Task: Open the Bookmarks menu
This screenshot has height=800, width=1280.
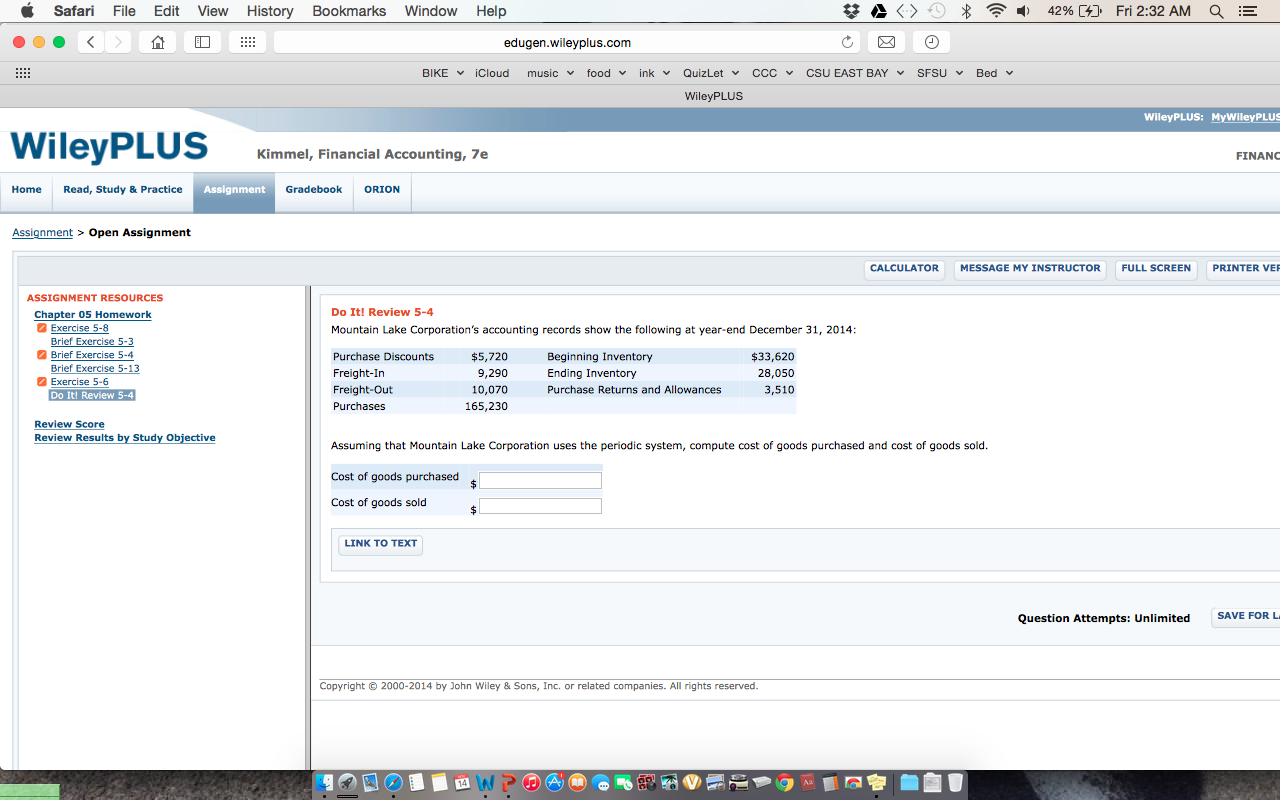Action: tap(349, 11)
